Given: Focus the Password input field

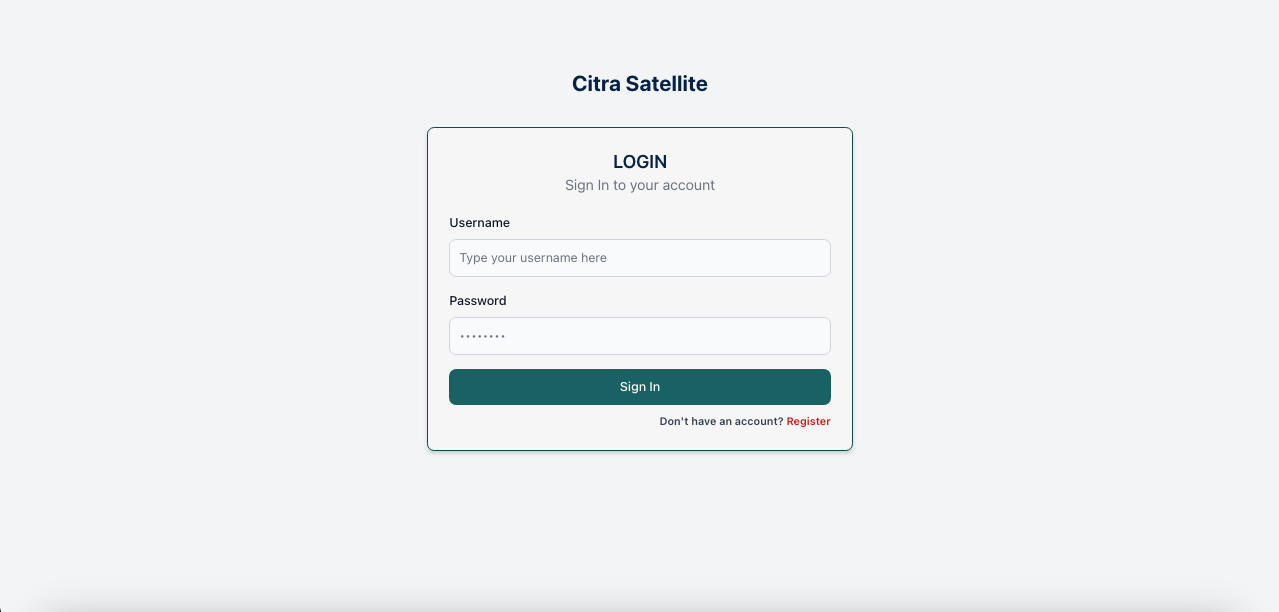Looking at the screenshot, I should (x=640, y=336).
